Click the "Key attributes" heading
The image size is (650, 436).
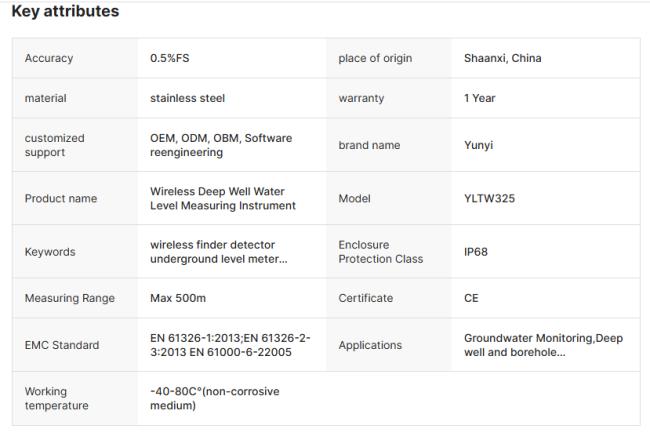(65, 12)
